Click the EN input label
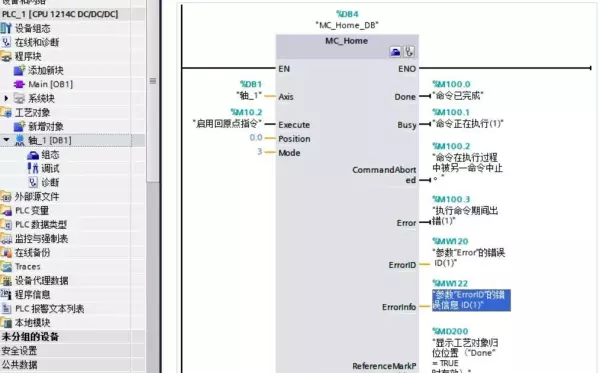The width and height of the screenshot is (600, 373). tap(284, 69)
